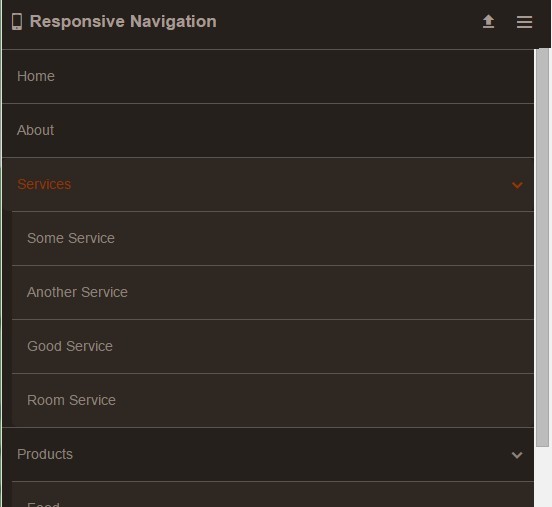Click the vertical scrollbar thumb
552x507 pixels.
point(542,248)
